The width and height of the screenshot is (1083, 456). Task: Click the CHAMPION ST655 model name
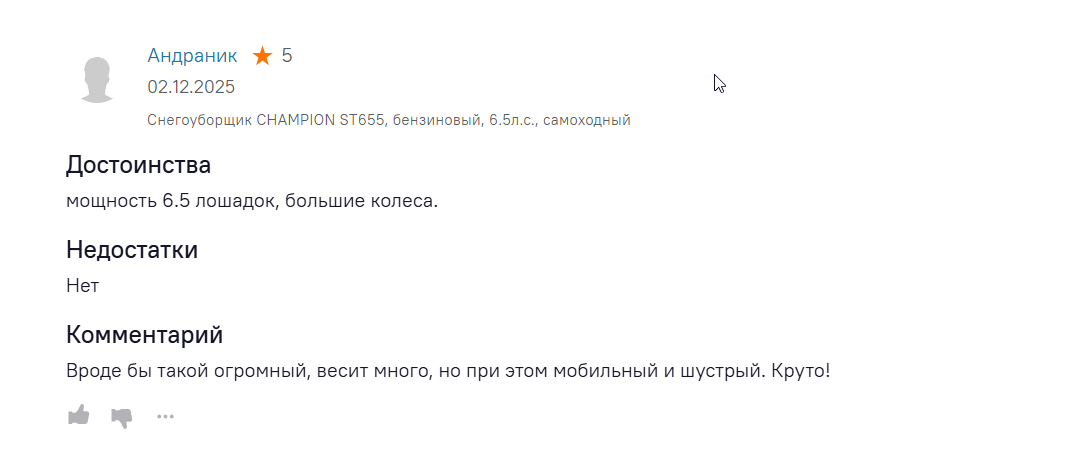320,120
